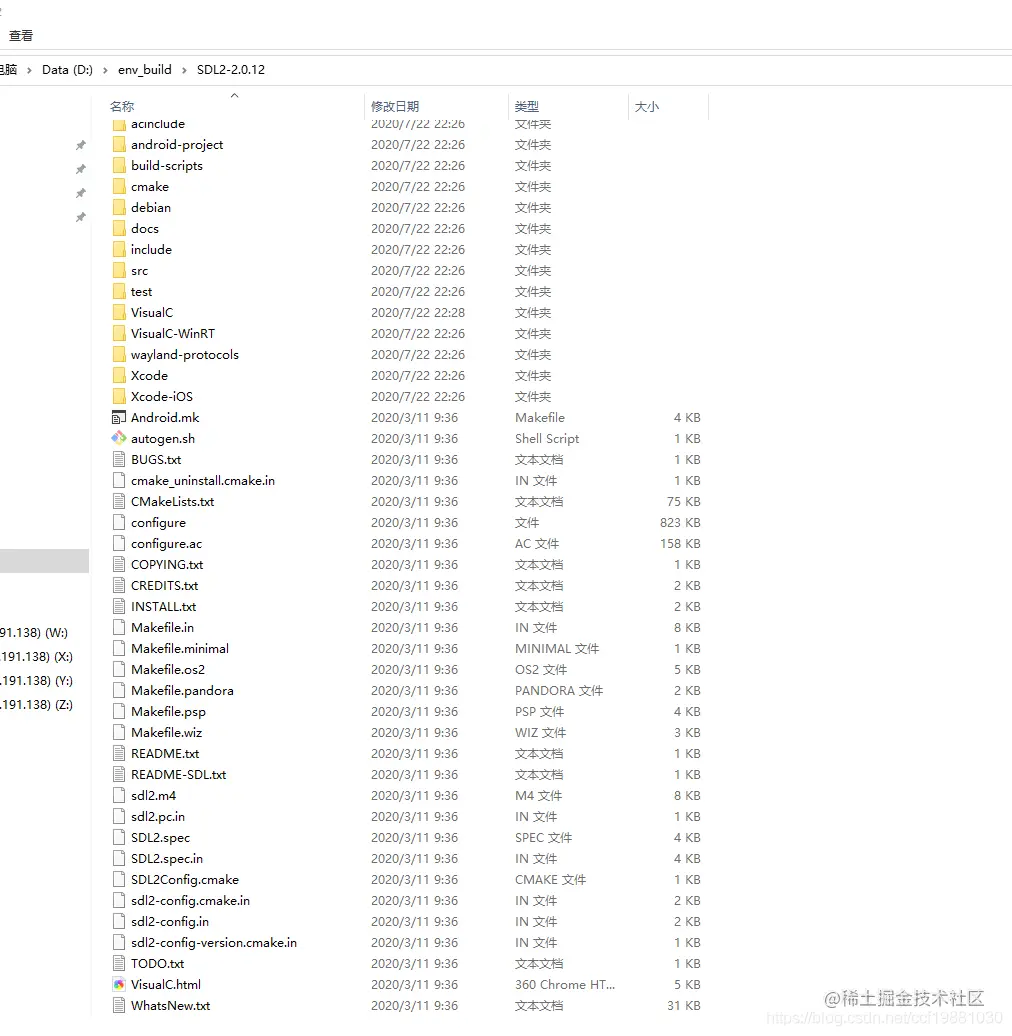Select the README-SDL.txt file name
This screenshot has width=1012, height=1036.
(178, 775)
